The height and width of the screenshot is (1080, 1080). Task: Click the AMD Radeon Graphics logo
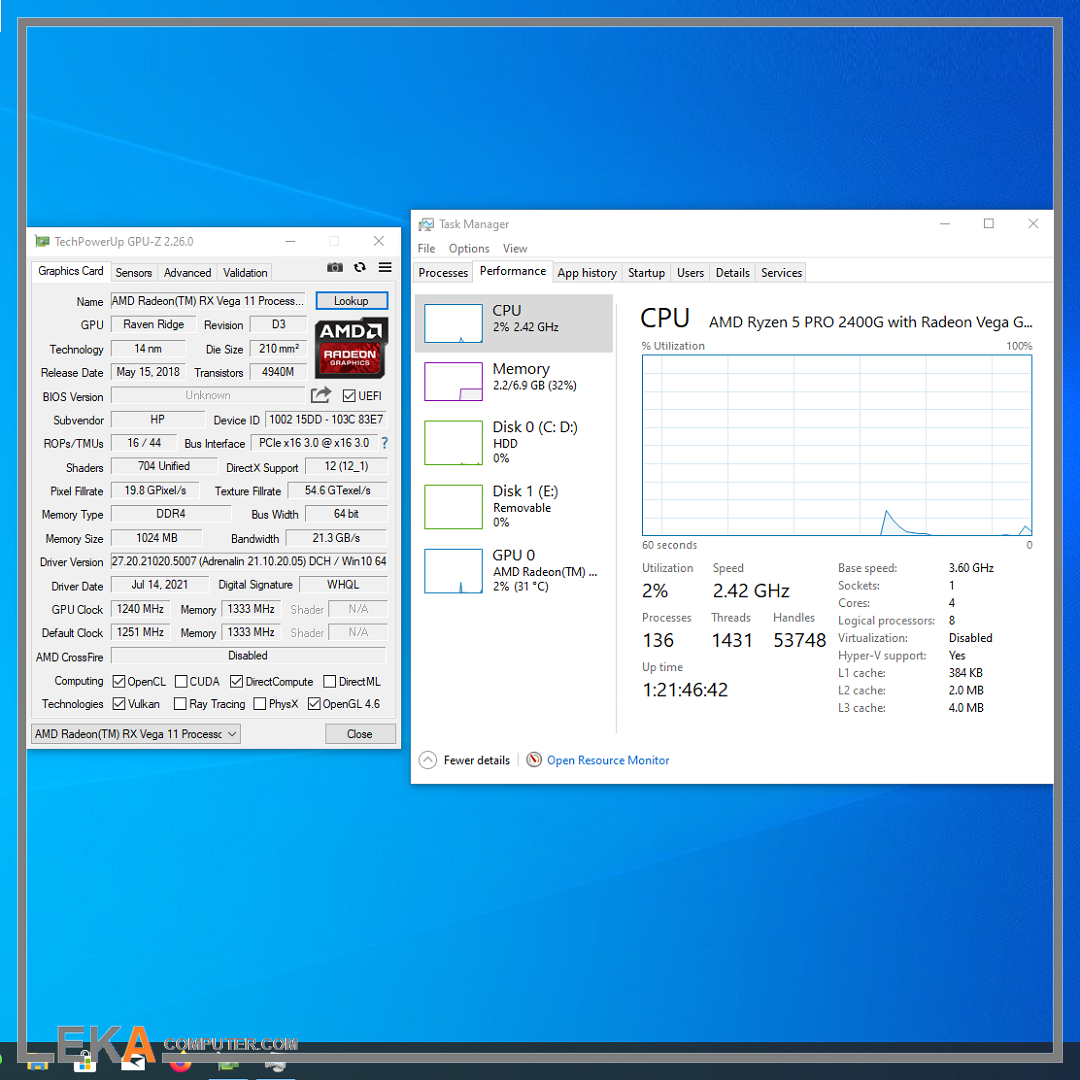click(x=351, y=347)
